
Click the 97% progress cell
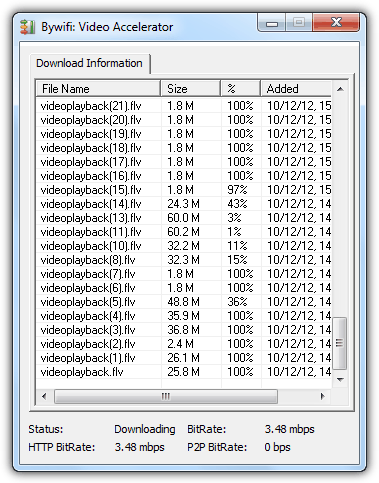237,190
